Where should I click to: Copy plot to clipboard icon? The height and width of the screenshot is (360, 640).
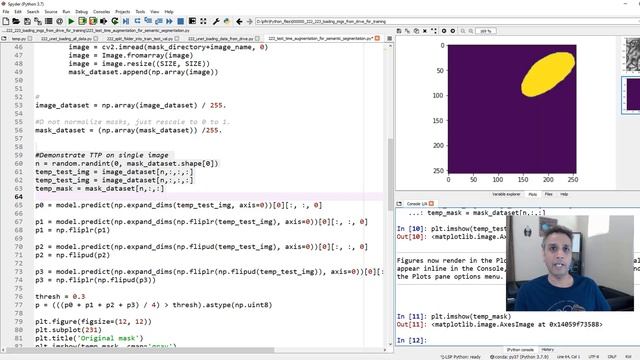pos(416,31)
